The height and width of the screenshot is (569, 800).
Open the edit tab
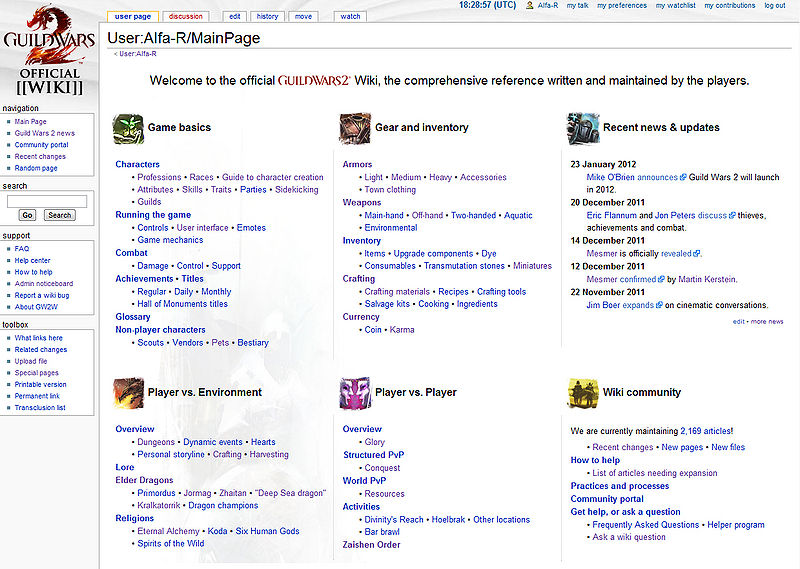pyautogui.click(x=235, y=16)
